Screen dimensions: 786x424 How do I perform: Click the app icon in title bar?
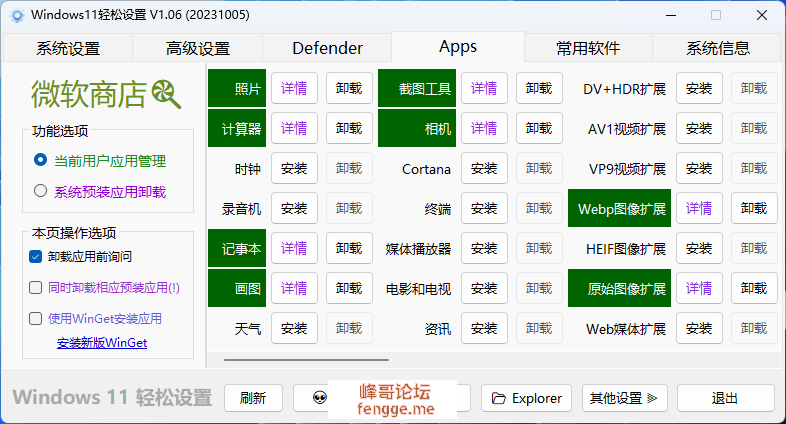(17, 16)
